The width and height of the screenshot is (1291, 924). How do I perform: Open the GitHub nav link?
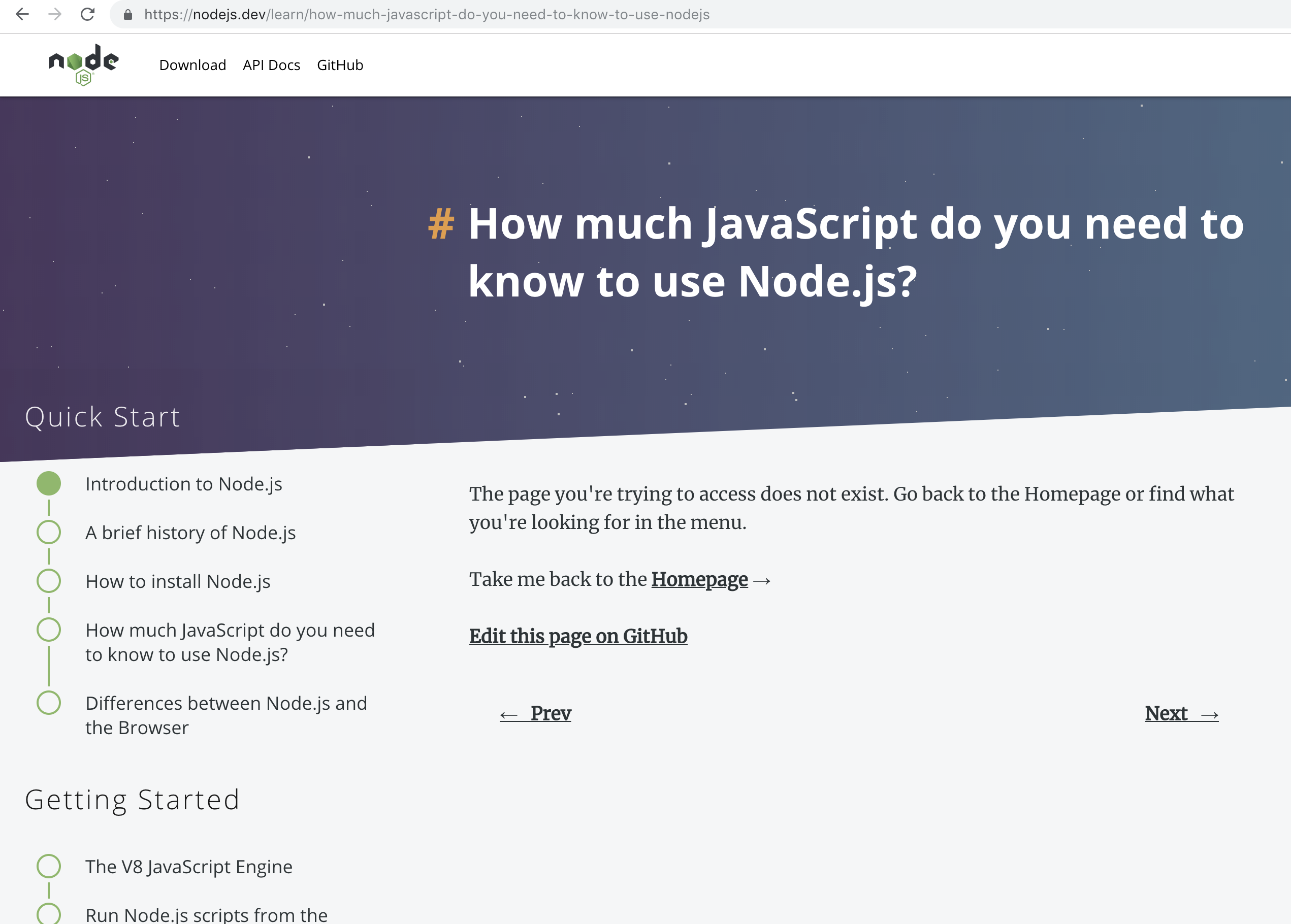tap(340, 65)
